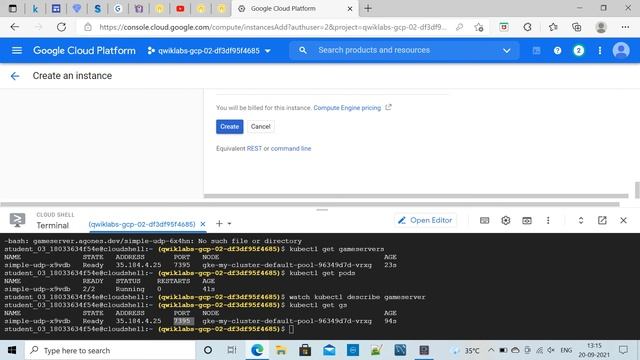Open the Help question mark icon
Viewport: 640px width, 360px height.
[x=557, y=51]
